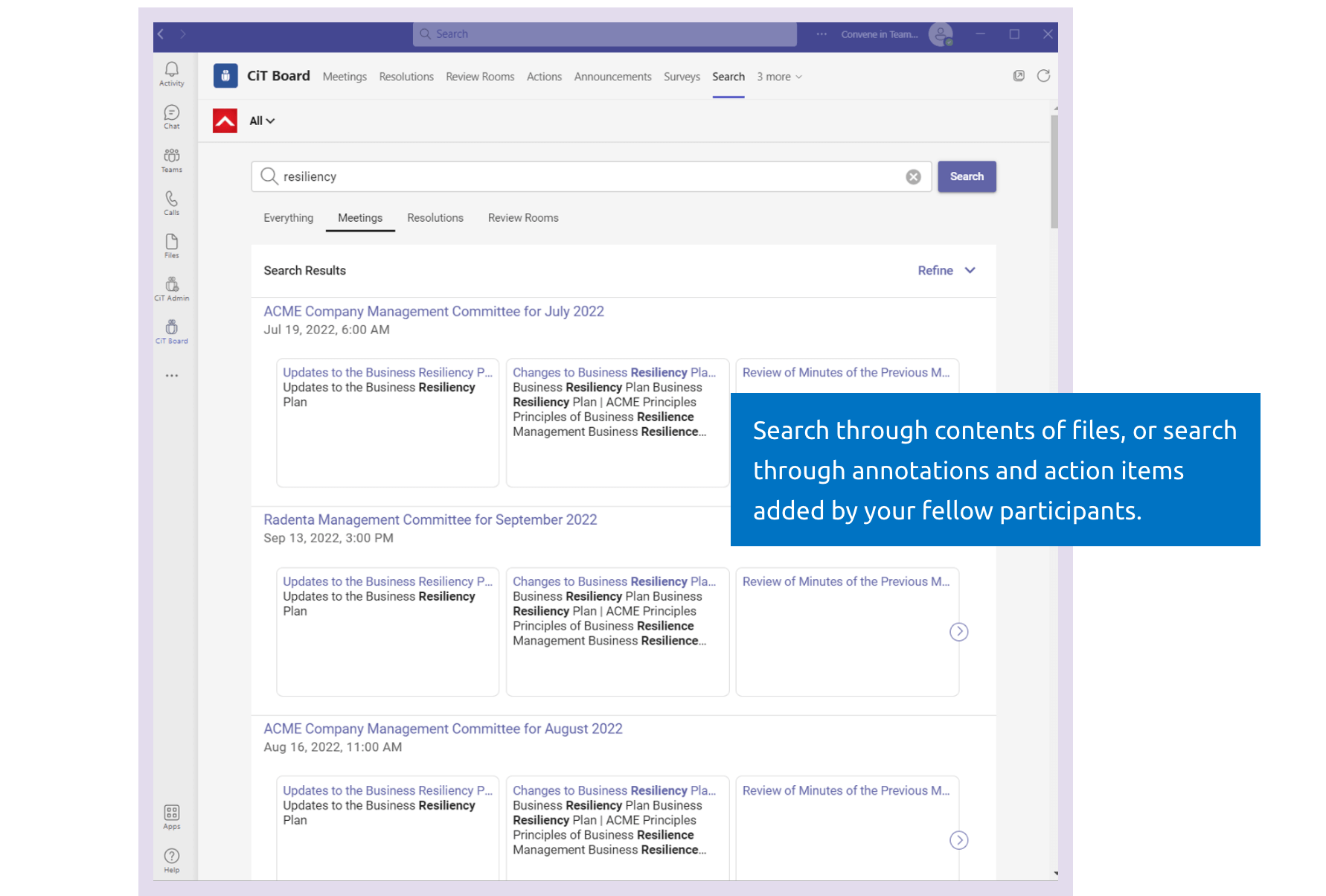
Task: Open the 3 more tabs dropdown
Action: click(778, 76)
